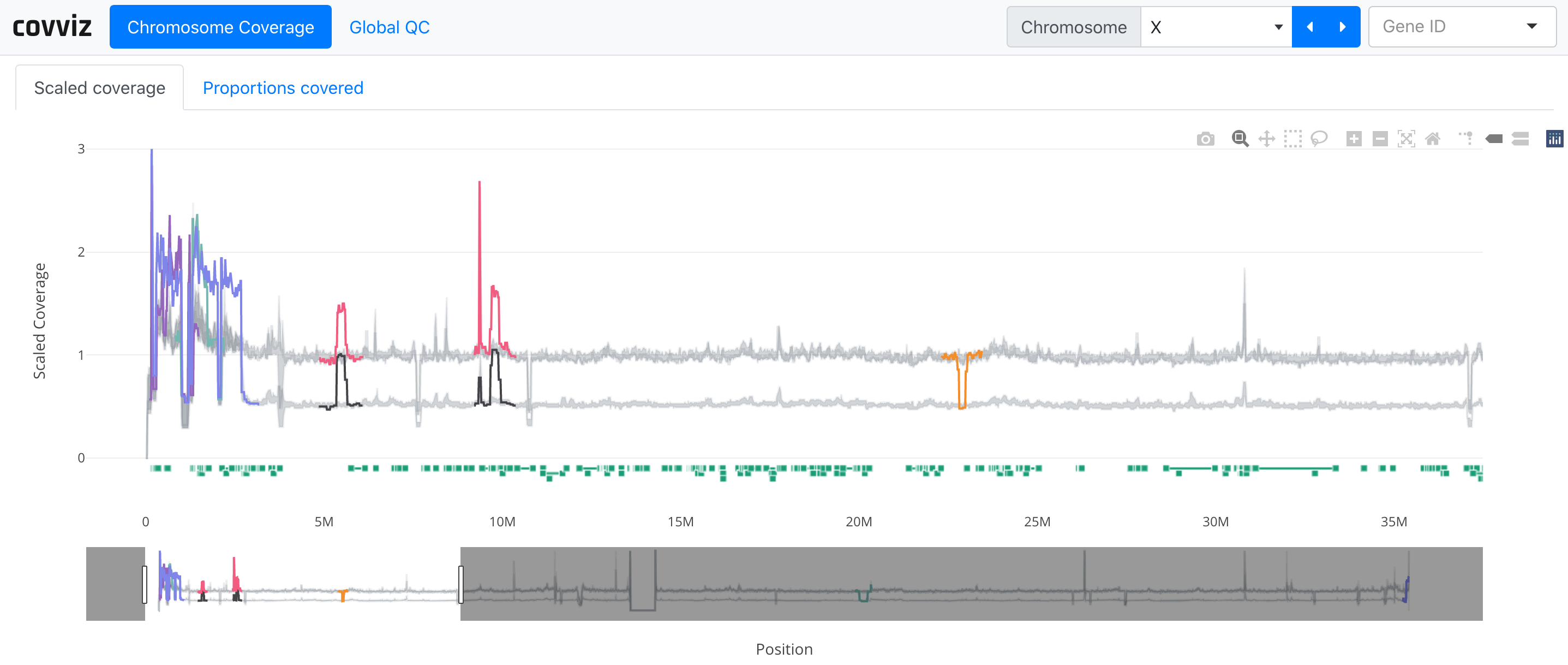Download plot as PNG camera icon
Screen dimensions: 1568x665
point(1205,139)
